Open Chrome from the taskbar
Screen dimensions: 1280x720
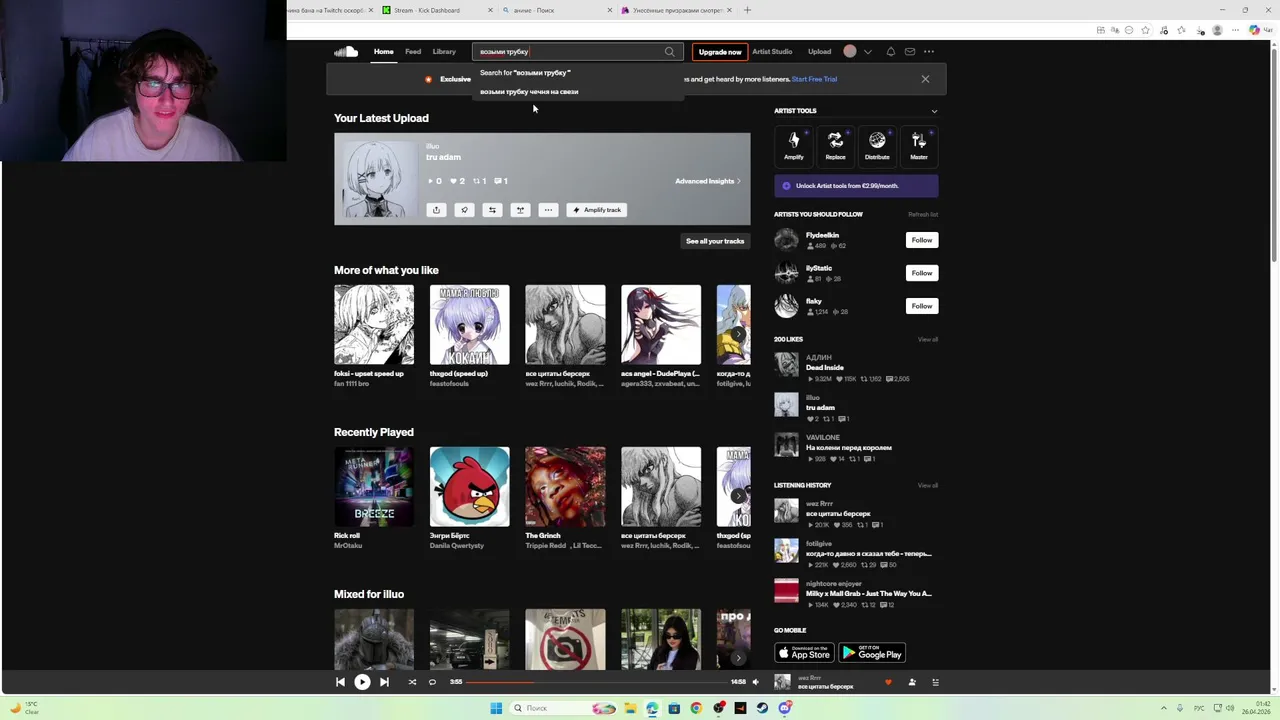tap(696, 708)
